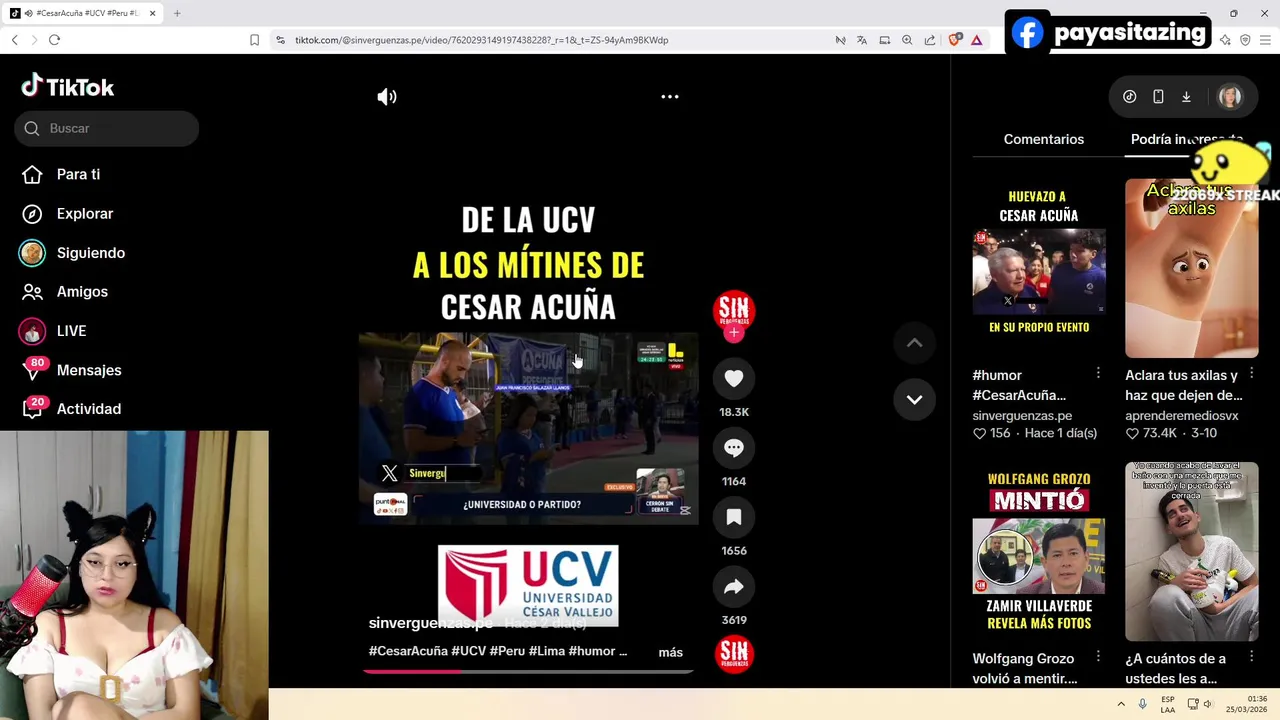Go to previous video with up chevron

coord(914,343)
